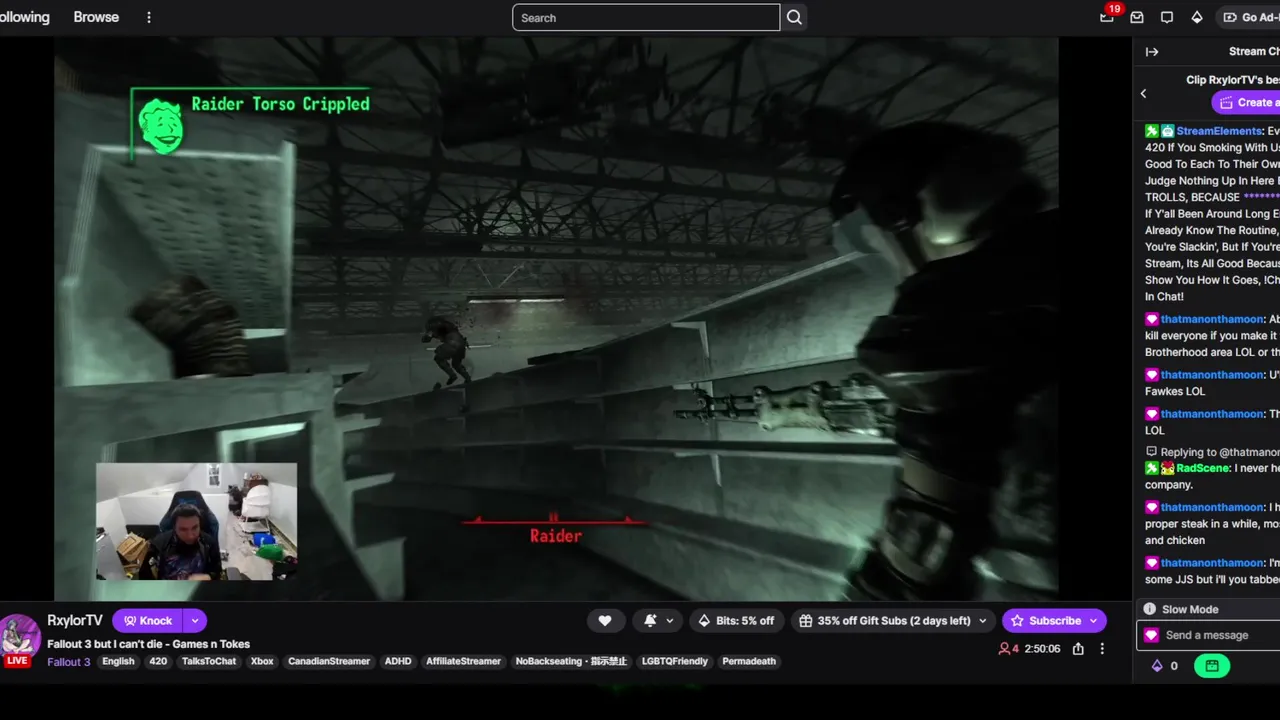Click the Permadeath tag
This screenshot has width=1280, height=720.
(749, 661)
